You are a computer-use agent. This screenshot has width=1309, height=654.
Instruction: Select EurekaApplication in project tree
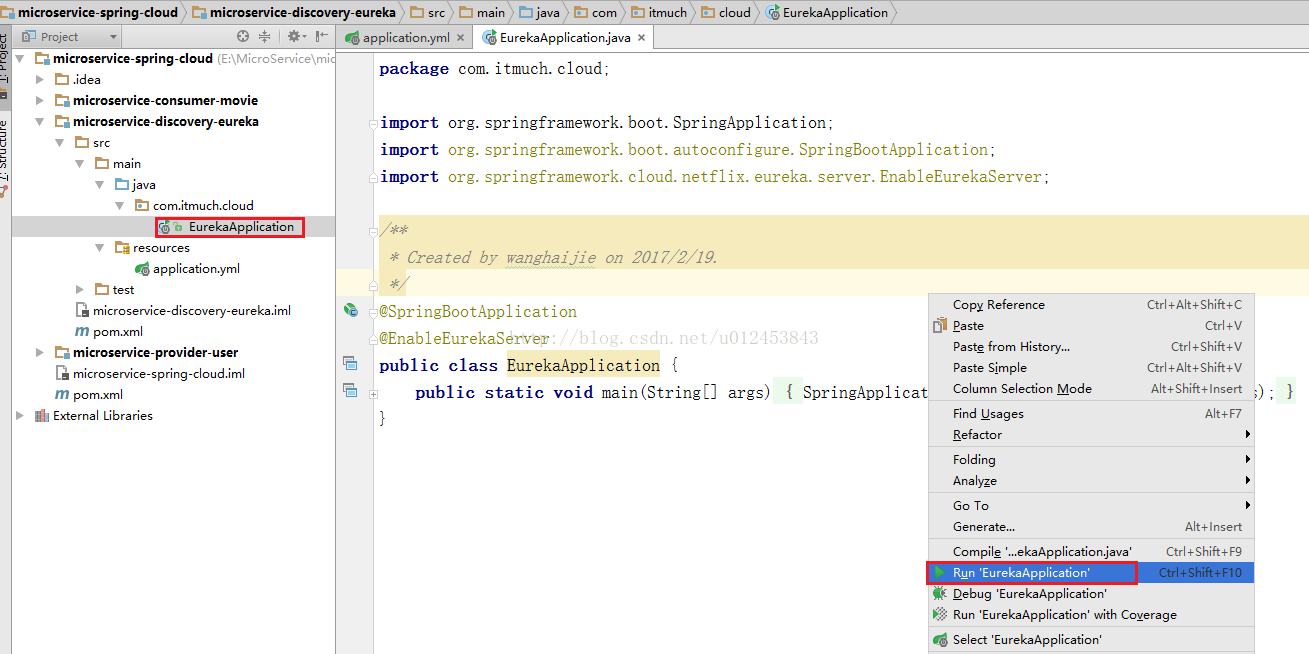241,227
